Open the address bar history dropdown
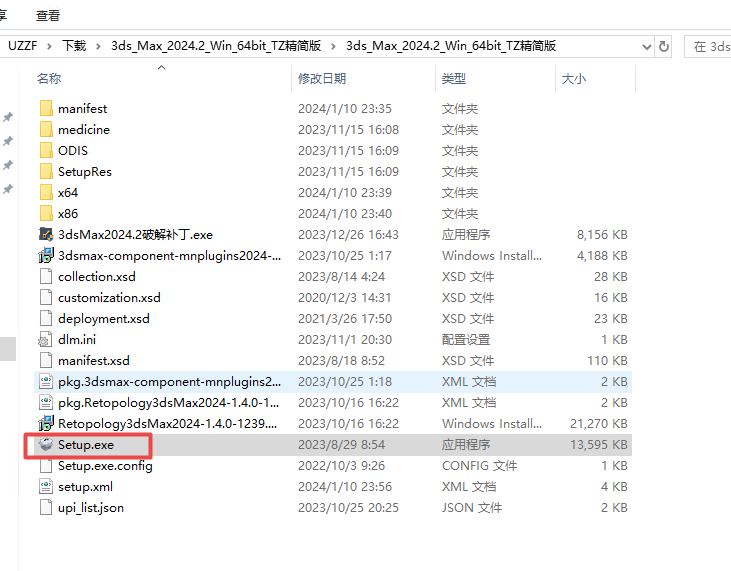Image resolution: width=731 pixels, height=571 pixels. pos(645,46)
